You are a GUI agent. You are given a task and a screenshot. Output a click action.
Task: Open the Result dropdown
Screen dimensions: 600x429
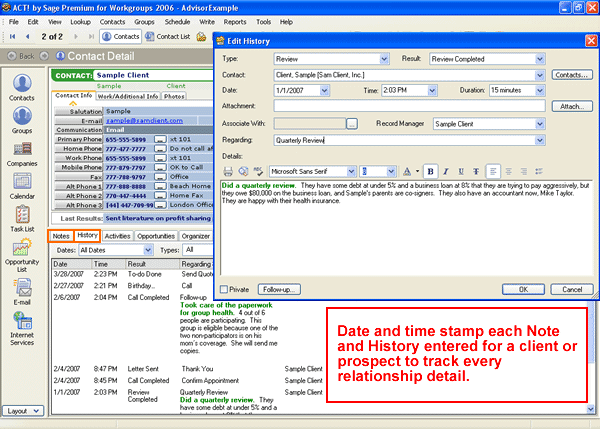(540, 59)
